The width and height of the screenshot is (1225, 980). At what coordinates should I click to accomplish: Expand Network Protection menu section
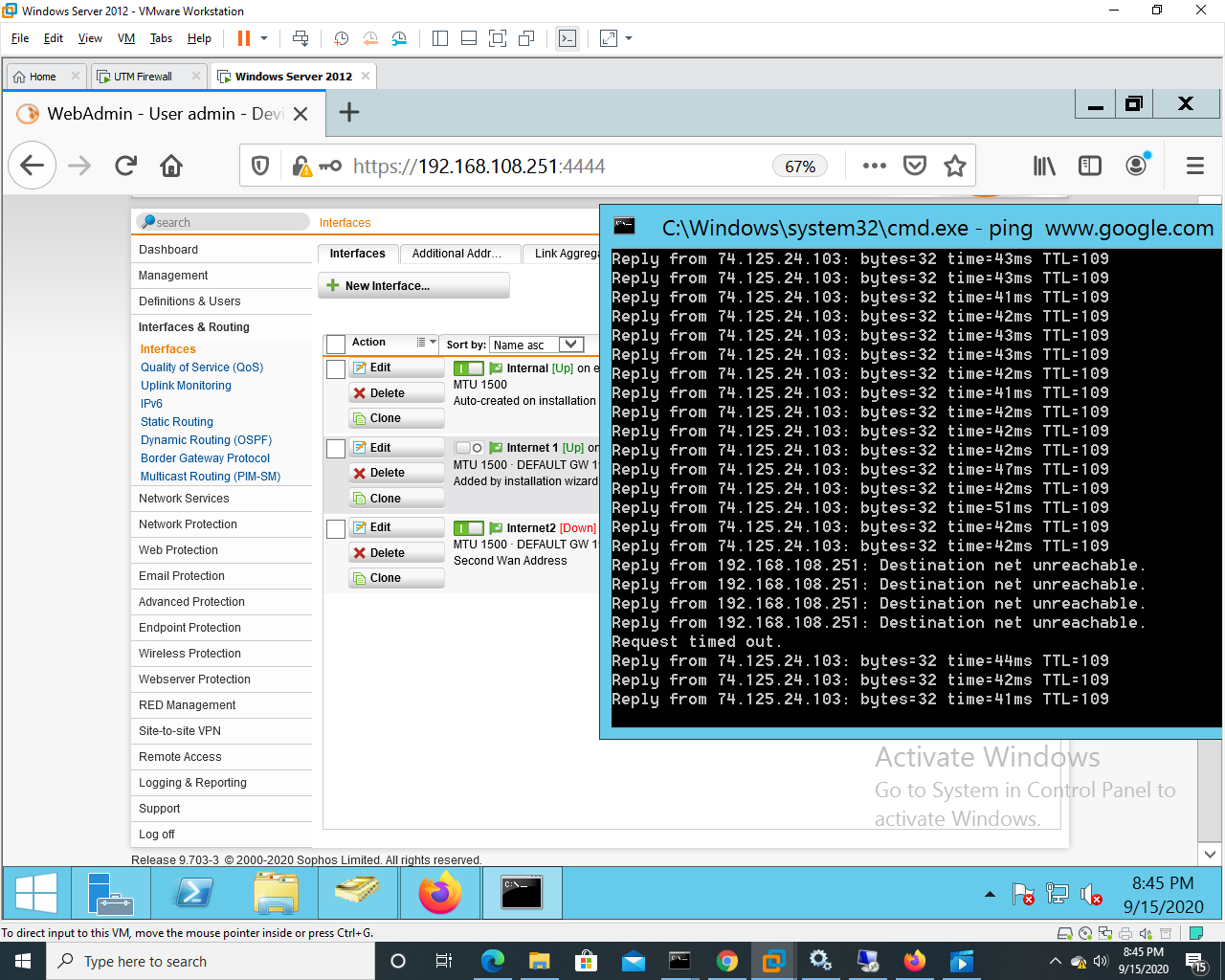pos(222,524)
